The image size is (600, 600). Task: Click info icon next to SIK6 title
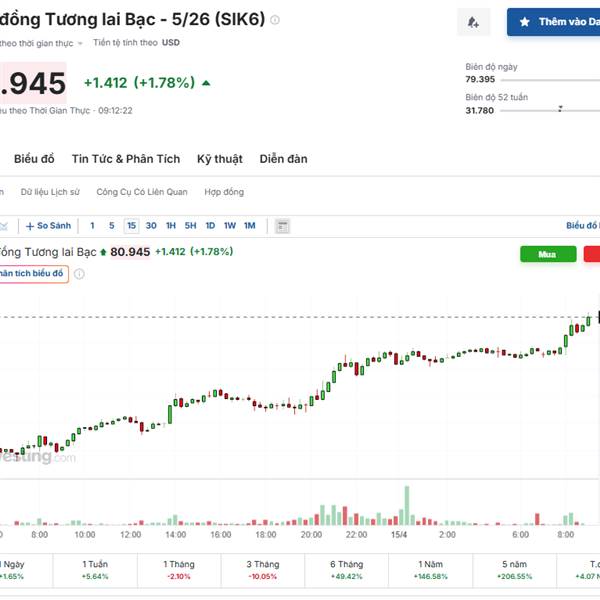coord(275,20)
